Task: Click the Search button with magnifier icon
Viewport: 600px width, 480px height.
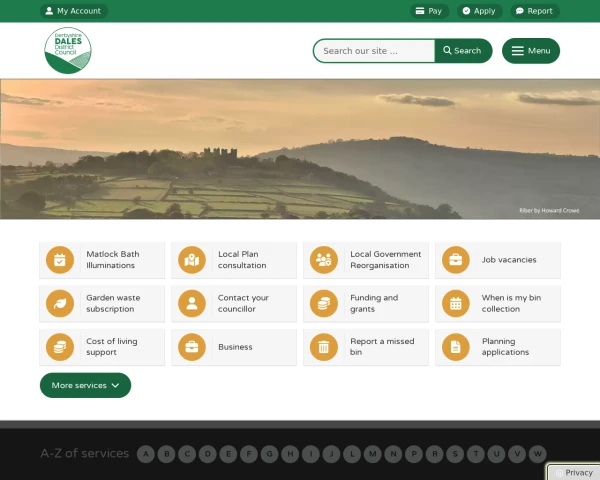Action: coord(463,51)
